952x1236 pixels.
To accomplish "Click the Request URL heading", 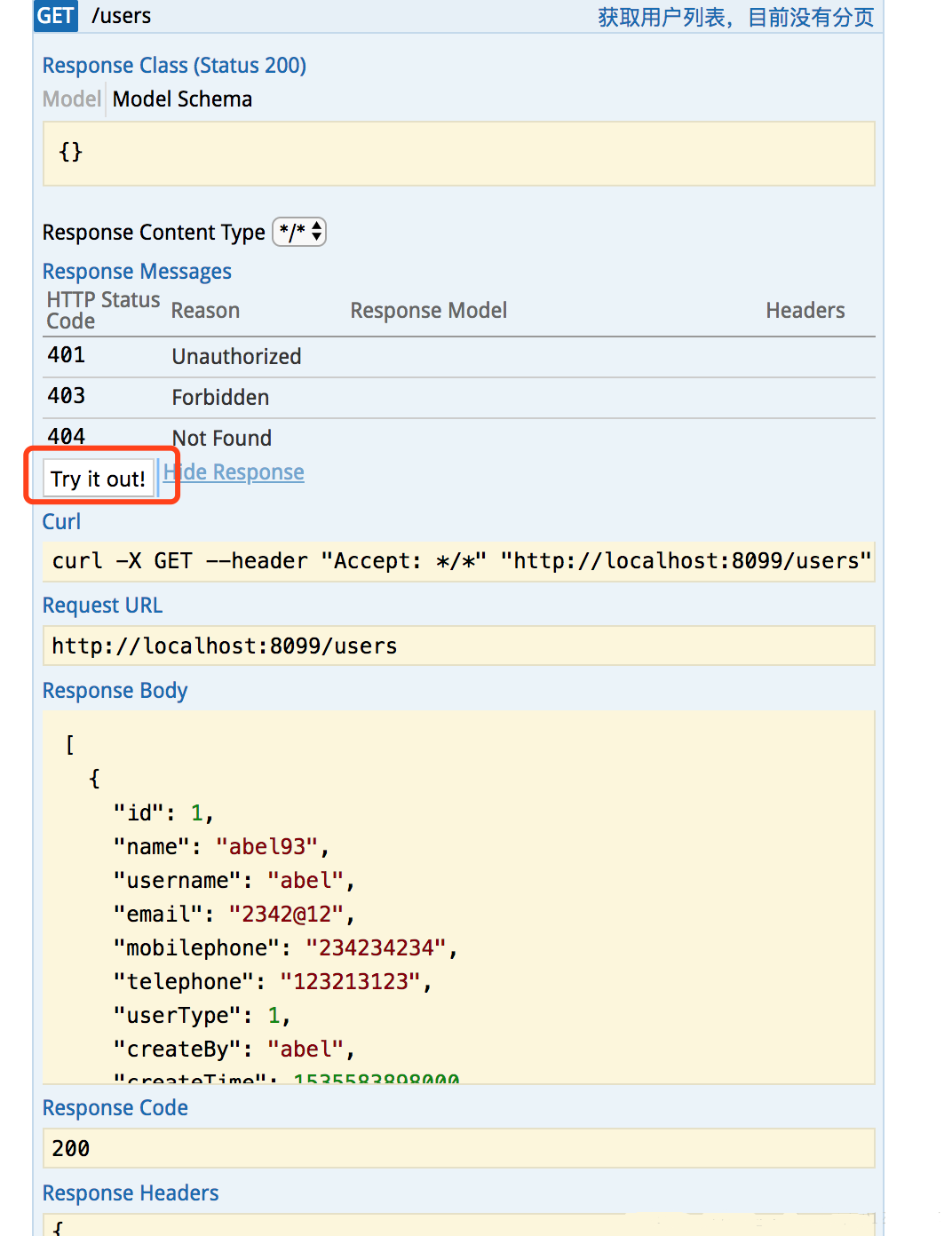I will pos(102,606).
